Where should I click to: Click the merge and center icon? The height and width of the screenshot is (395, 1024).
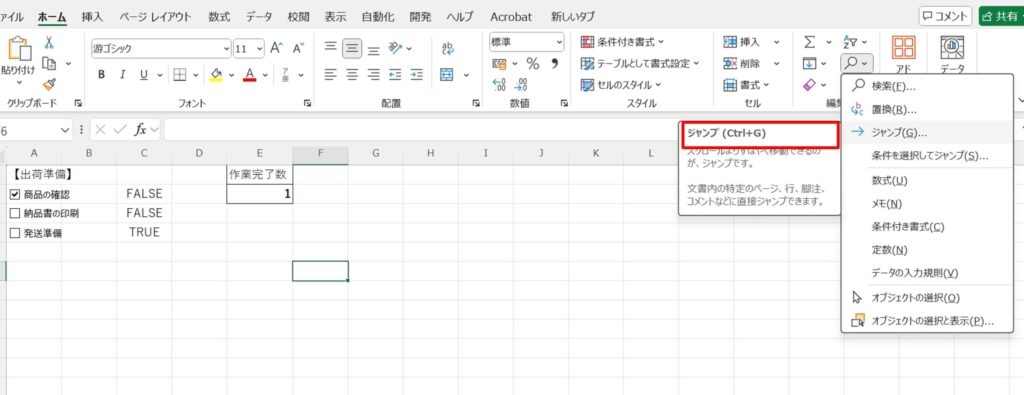pos(447,74)
